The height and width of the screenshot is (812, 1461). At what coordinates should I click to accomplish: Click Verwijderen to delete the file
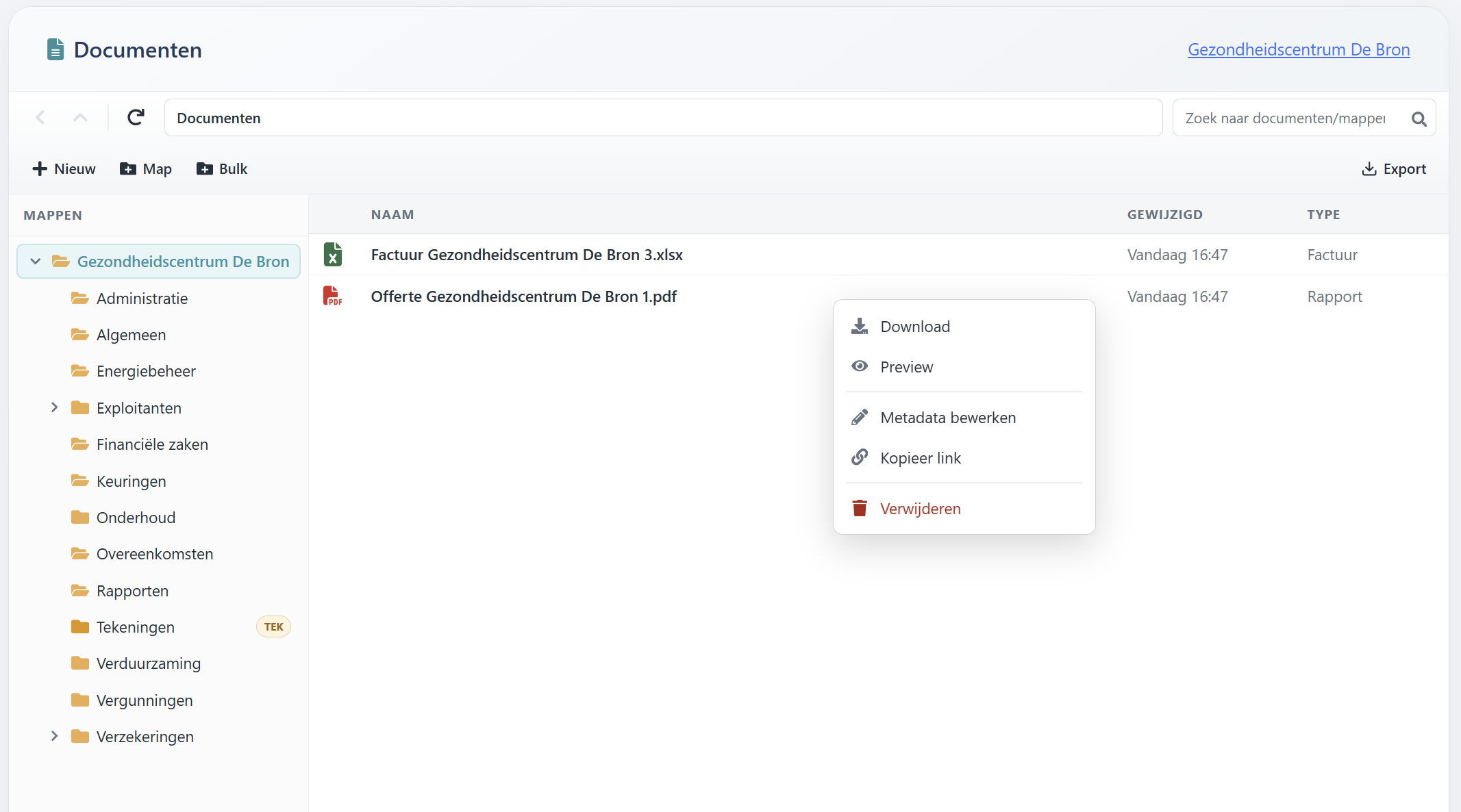click(920, 509)
